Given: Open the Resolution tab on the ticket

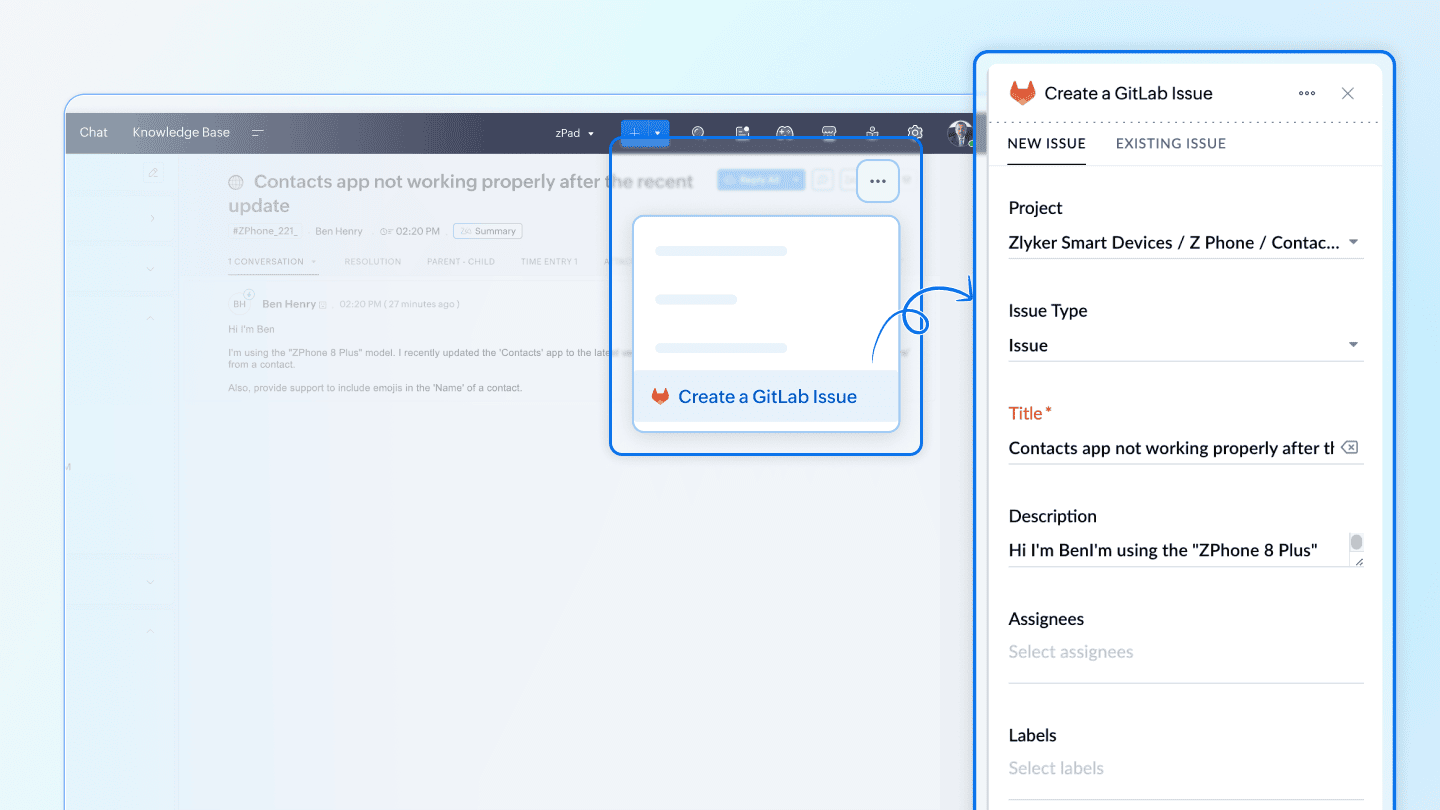Looking at the screenshot, I should (372, 262).
